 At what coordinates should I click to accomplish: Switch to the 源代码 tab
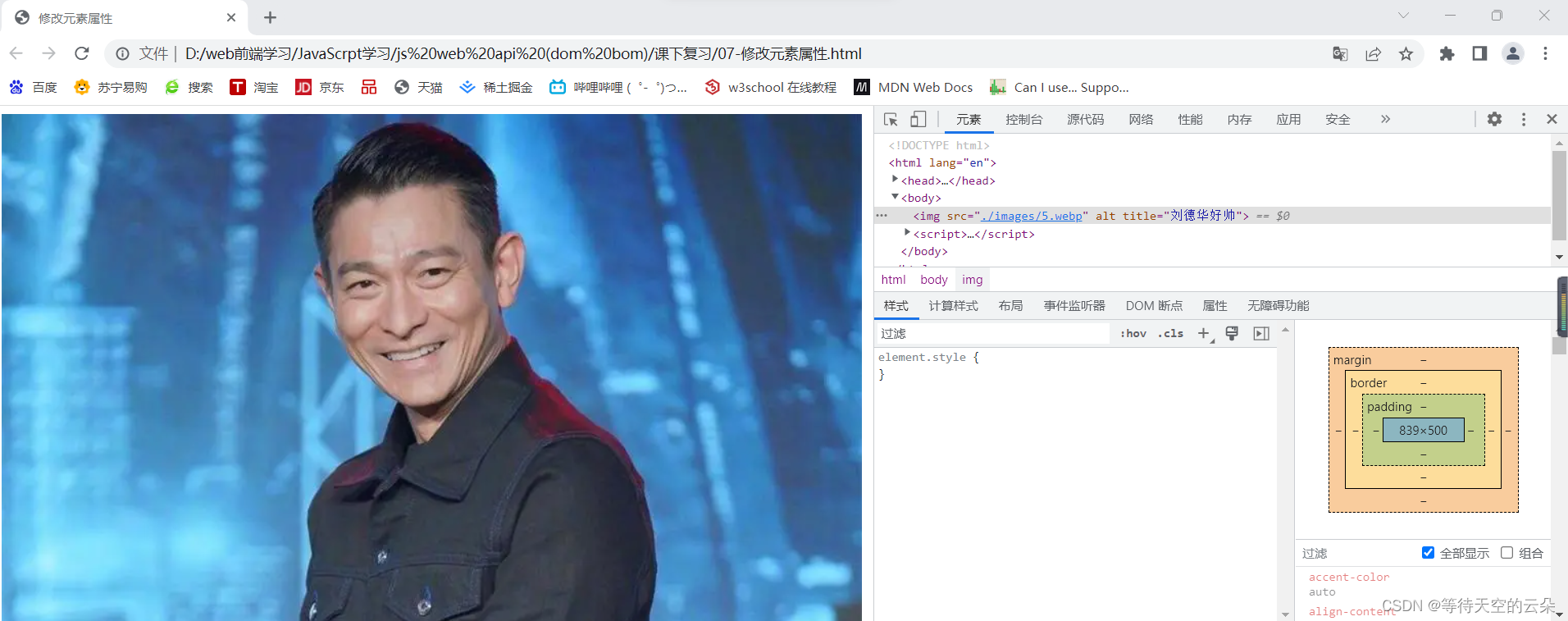coord(1086,119)
